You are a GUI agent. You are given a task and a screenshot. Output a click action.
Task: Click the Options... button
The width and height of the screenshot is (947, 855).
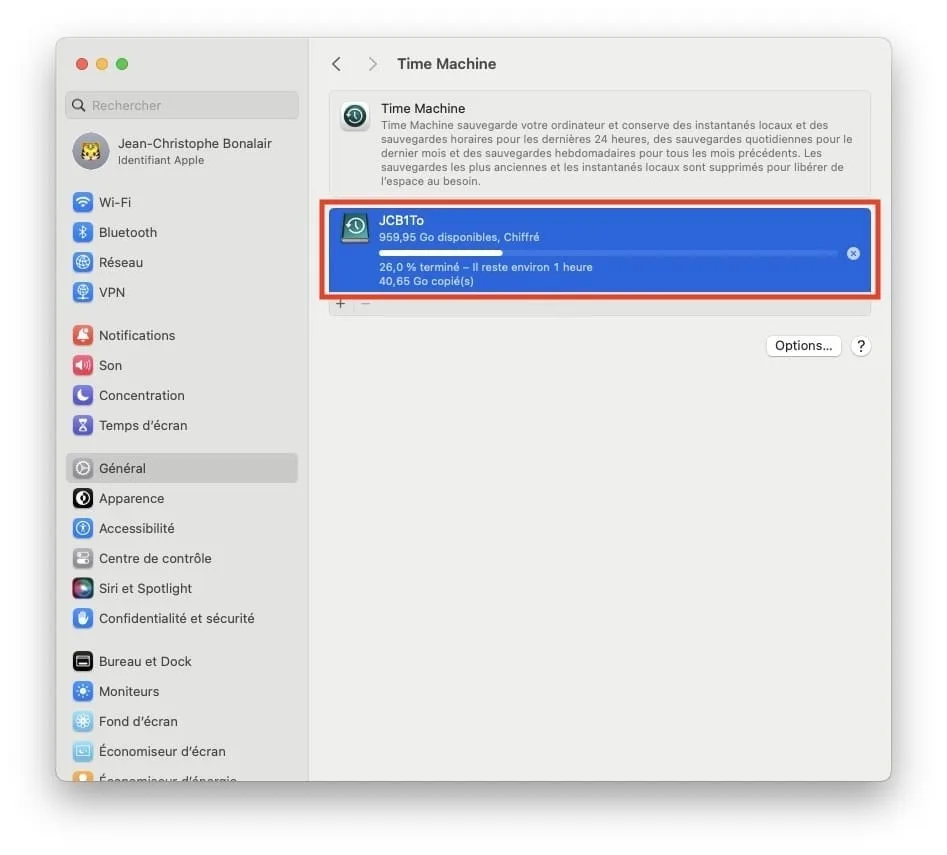803,346
